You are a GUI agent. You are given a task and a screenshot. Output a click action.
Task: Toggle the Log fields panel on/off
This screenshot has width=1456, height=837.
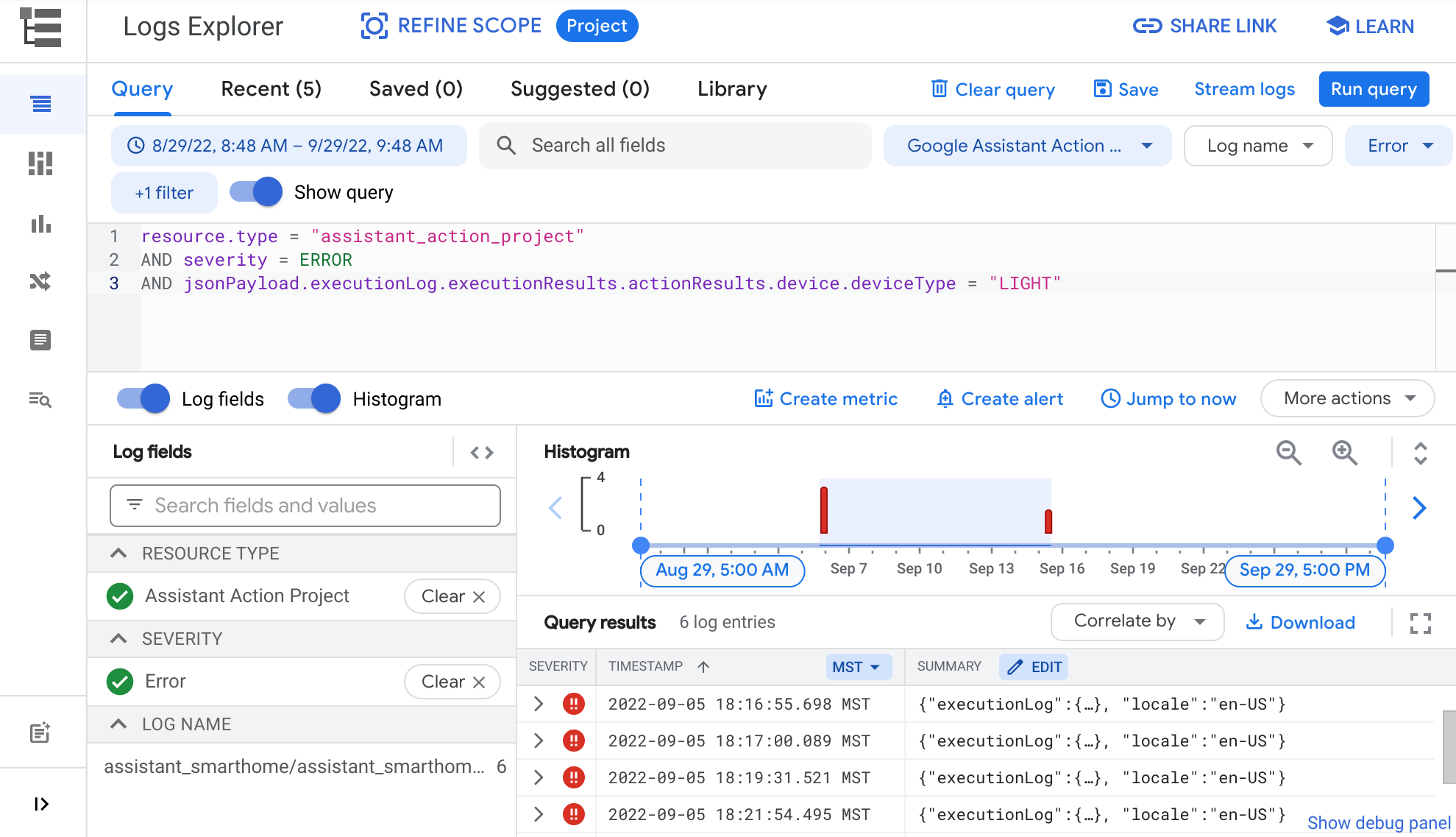pyautogui.click(x=142, y=399)
